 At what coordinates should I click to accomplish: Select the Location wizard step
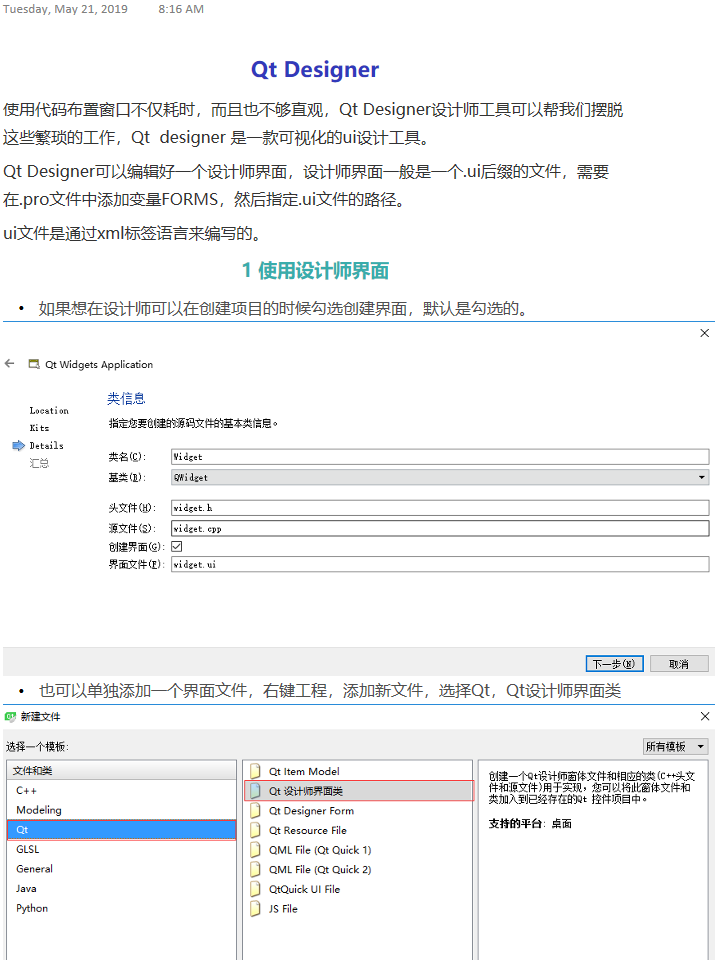tap(49, 410)
